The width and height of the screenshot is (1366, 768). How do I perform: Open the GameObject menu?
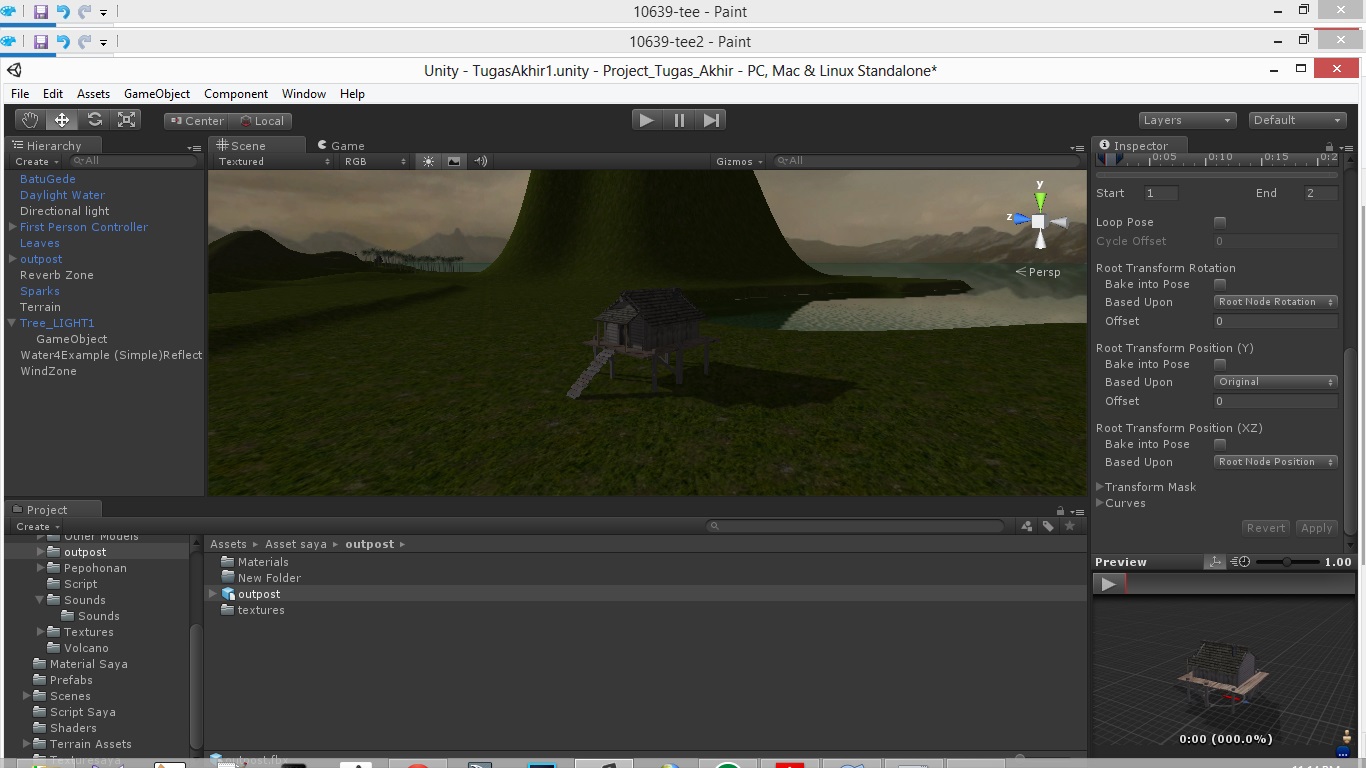[157, 94]
